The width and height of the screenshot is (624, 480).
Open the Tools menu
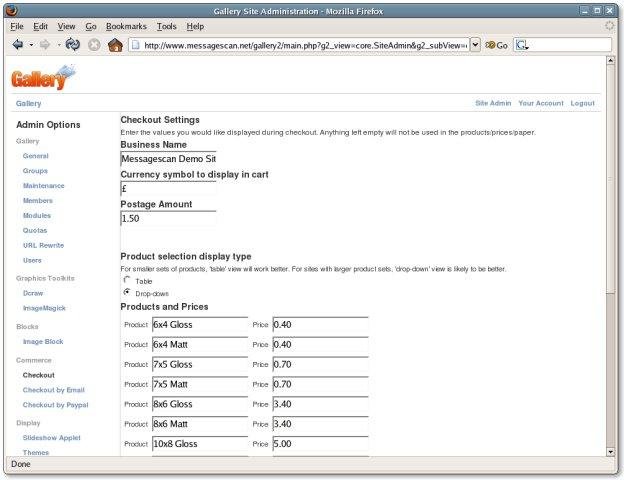[x=166, y=26]
